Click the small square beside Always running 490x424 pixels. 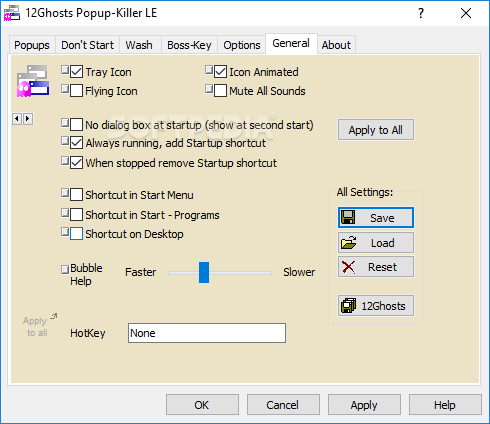(x=65, y=141)
